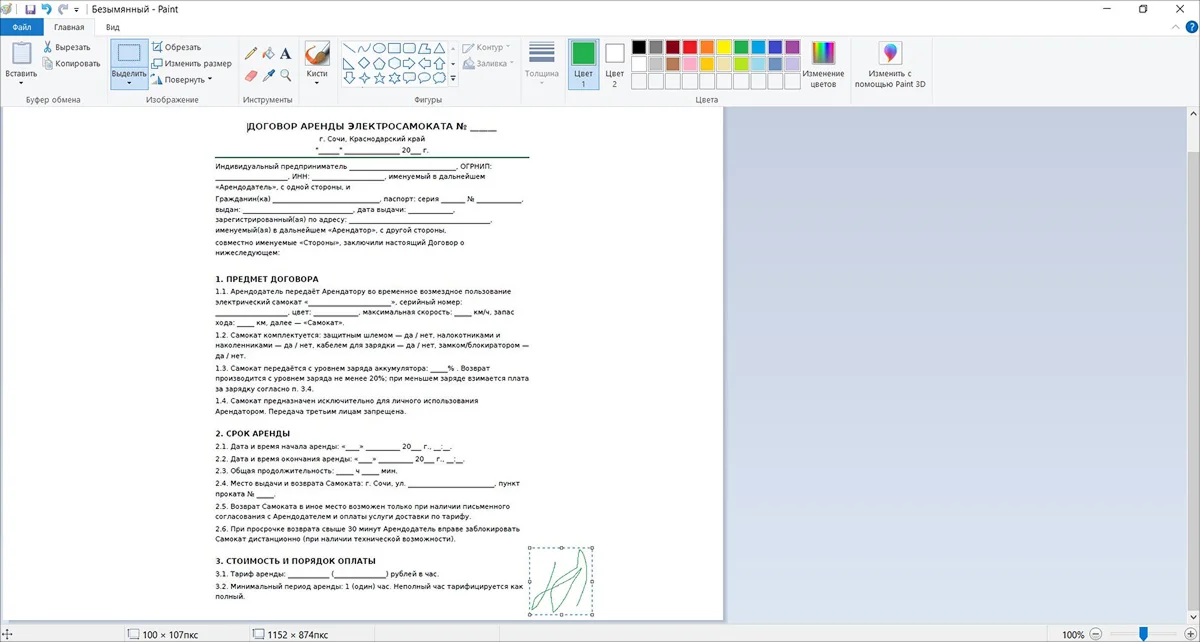Image resolution: width=1200 pixels, height=642 pixels.
Task: Activate the rectangular Выделить selection tool
Action: coord(129,53)
